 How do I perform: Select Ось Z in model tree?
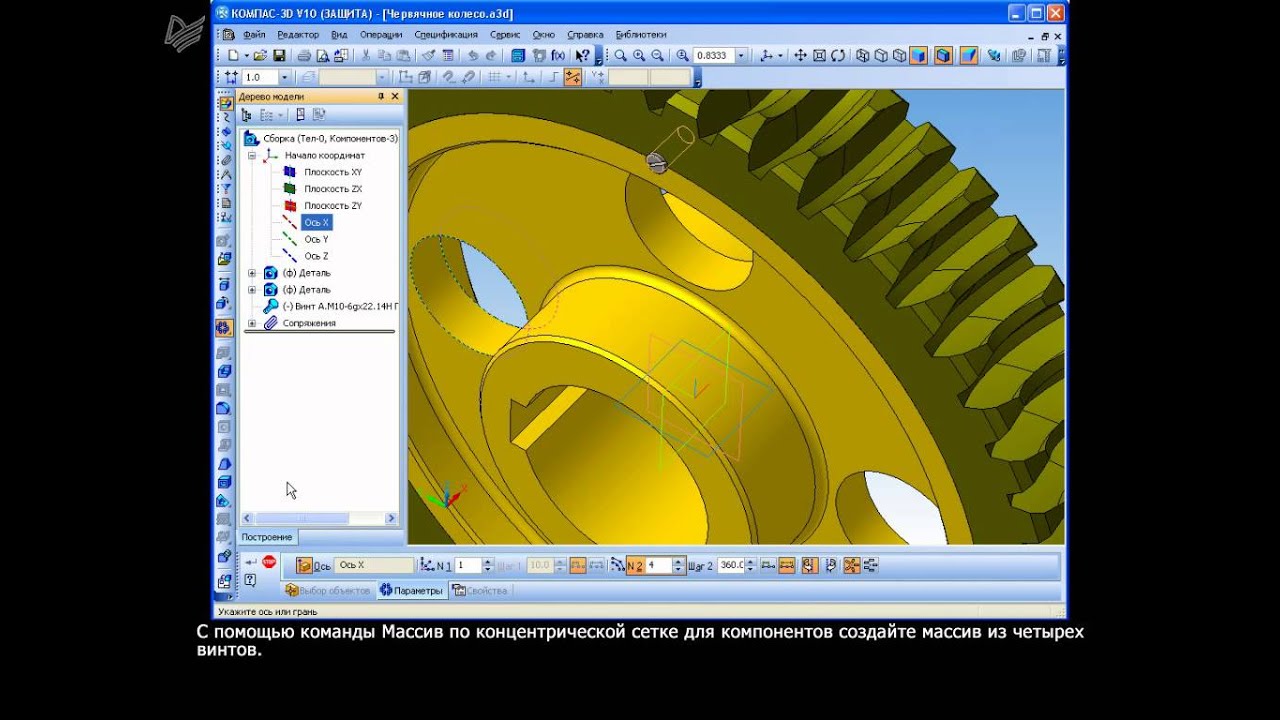[x=316, y=256]
